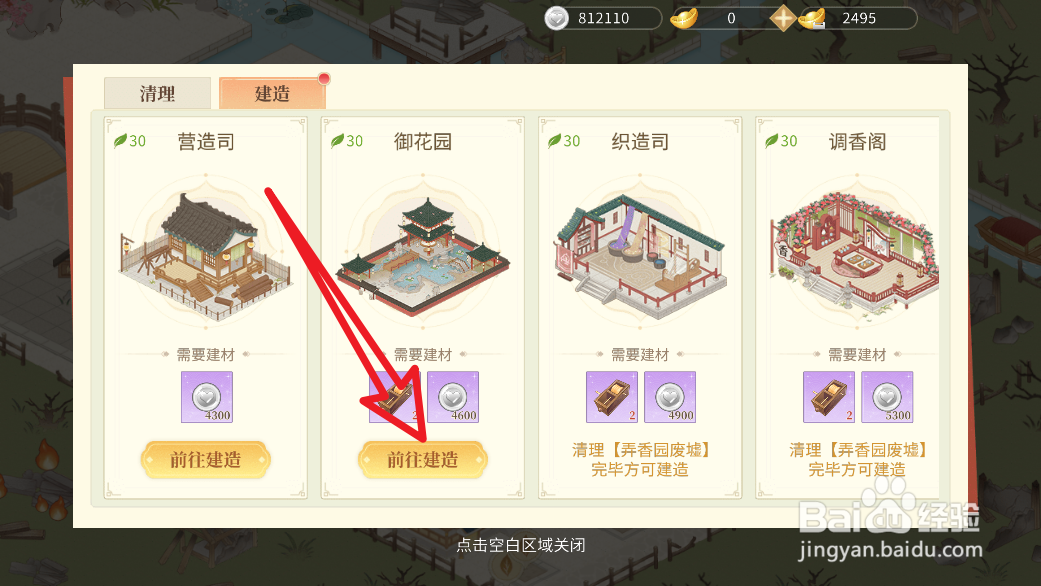Tap the 4600 silver coin material of 御花园
The width and height of the screenshot is (1041, 586).
tap(453, 397)
